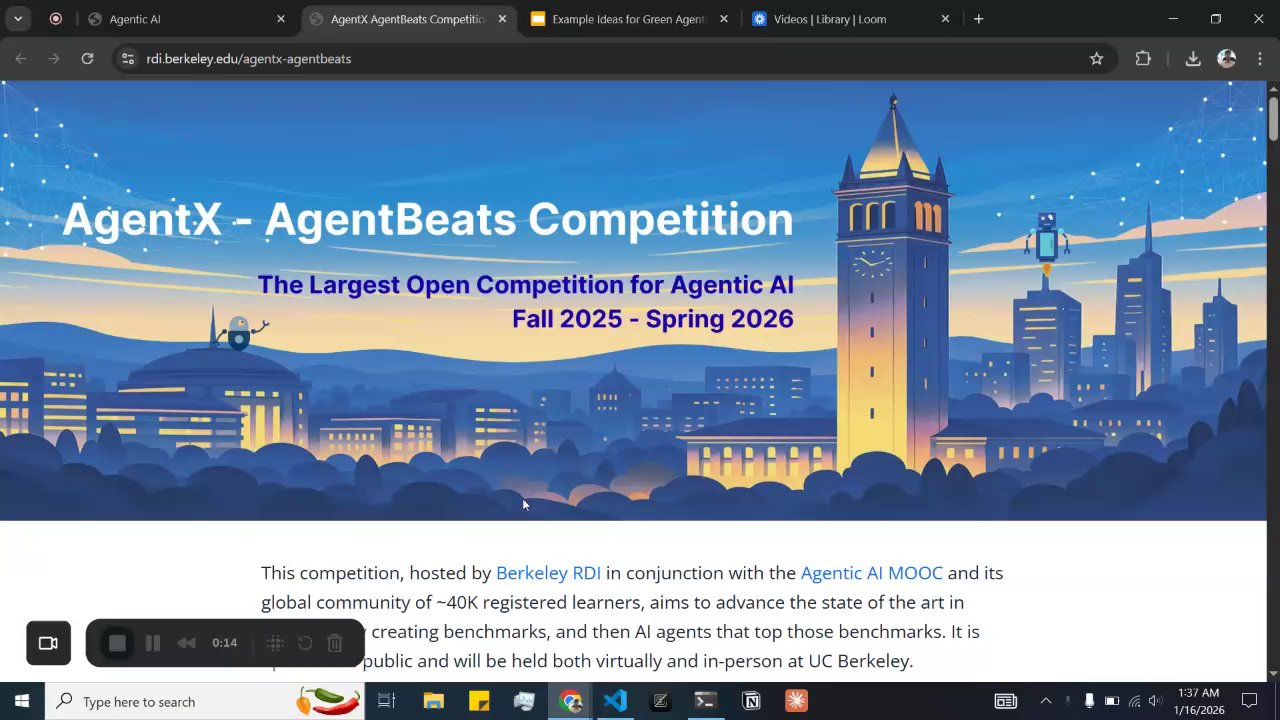Screen dimensions: 1280x720
Task: Click the Chrome forward arrow
Action: (x=54, y=59)
